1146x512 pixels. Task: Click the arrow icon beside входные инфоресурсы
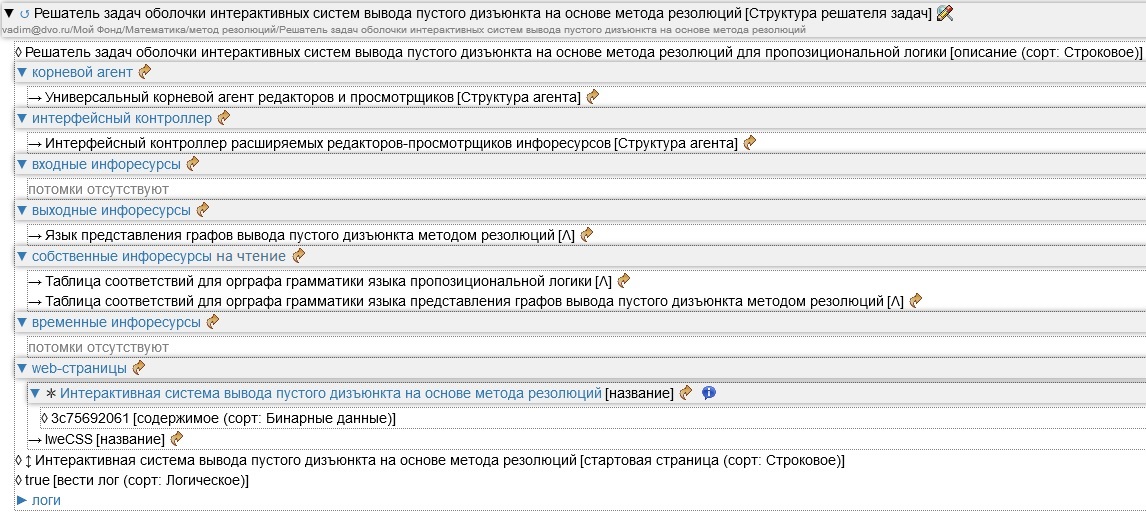coord(193,164)
